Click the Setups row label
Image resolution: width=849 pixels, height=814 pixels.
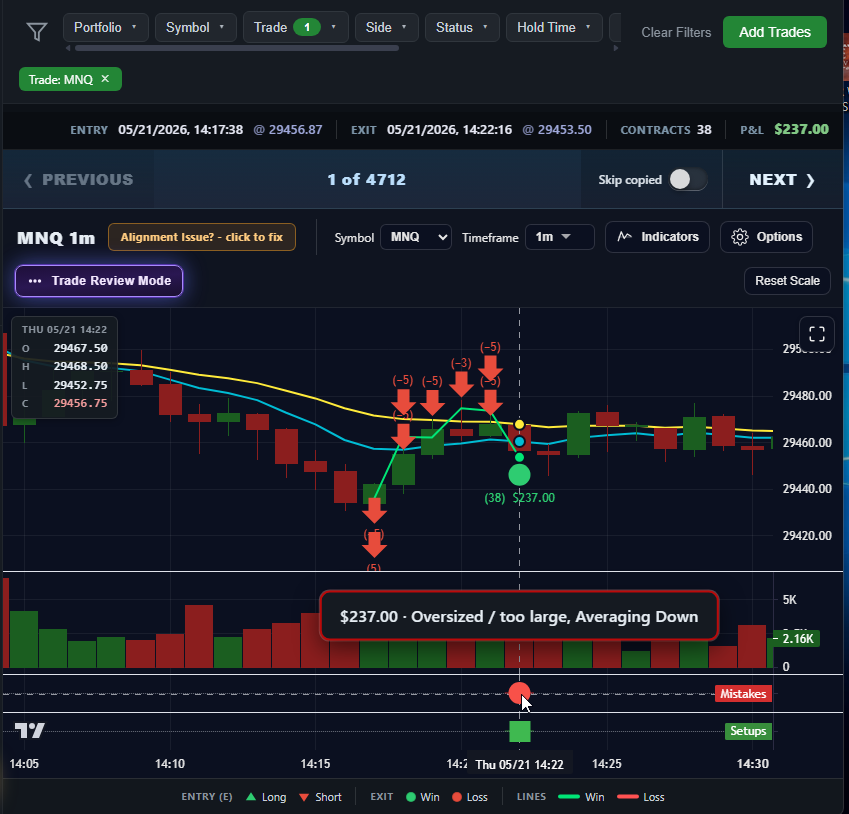click(x=748, y=731)
